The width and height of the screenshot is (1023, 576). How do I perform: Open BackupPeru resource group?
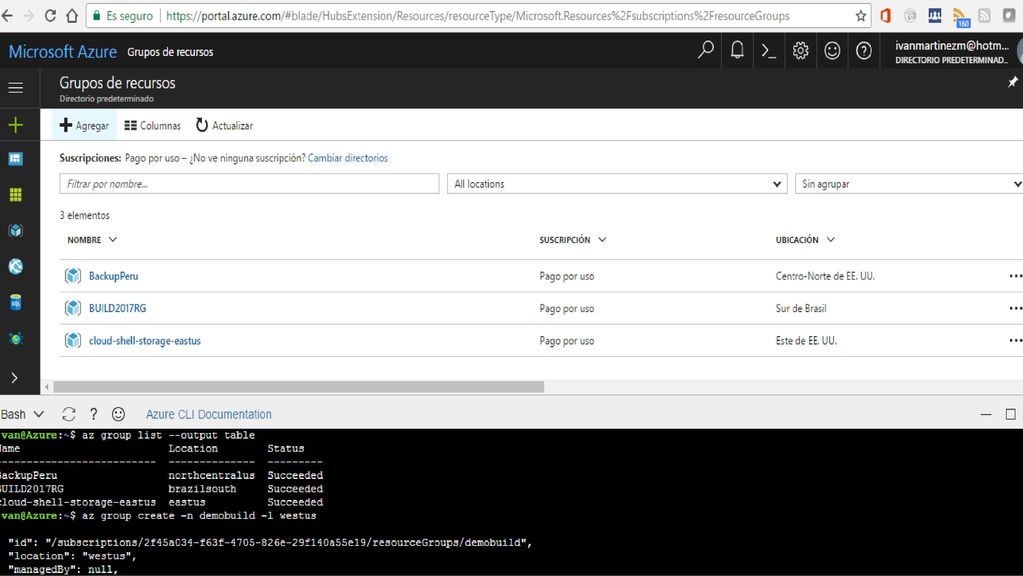(x=114, y=276)
